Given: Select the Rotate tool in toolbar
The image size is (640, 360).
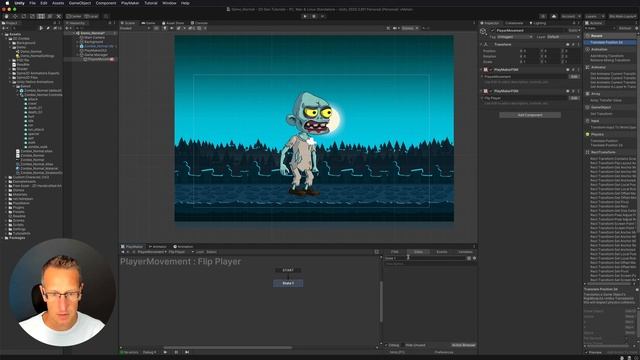Looking at the screenshot, I should click(24, 16).
